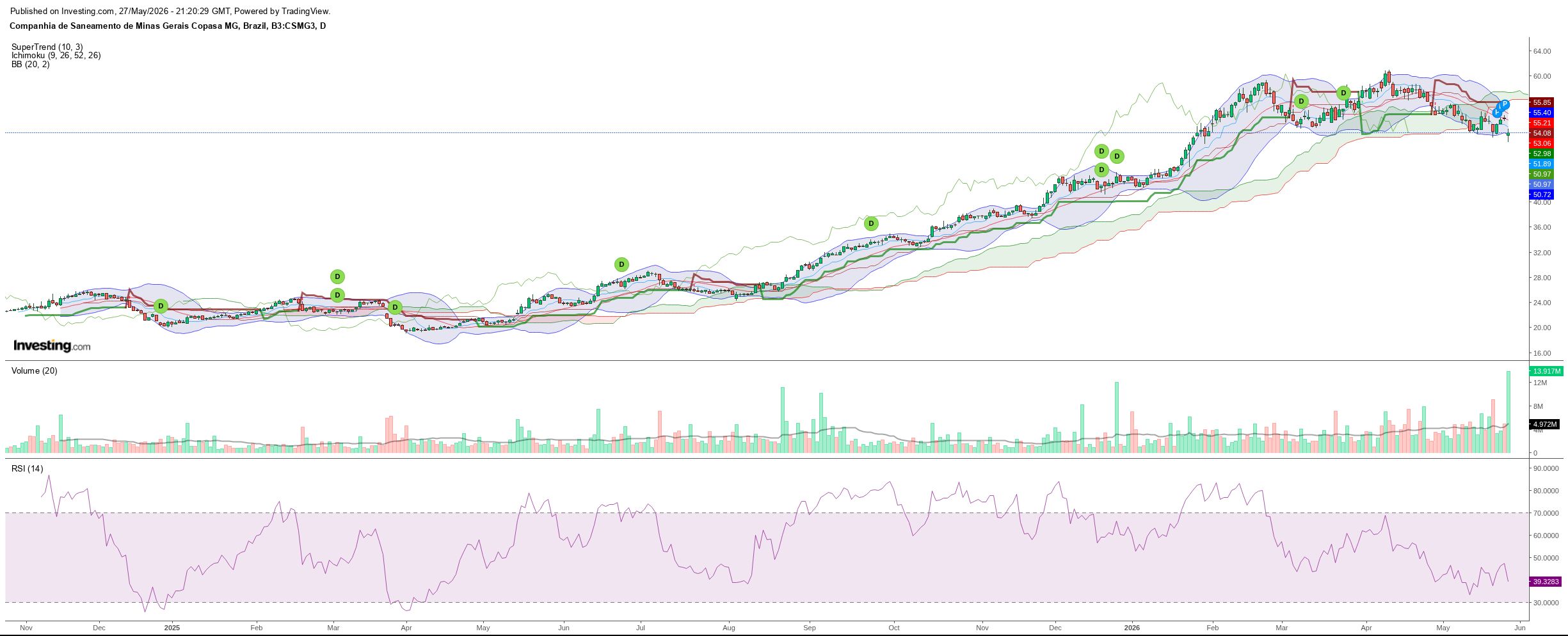Click the 36.00 price axis label

[1542, 227]
